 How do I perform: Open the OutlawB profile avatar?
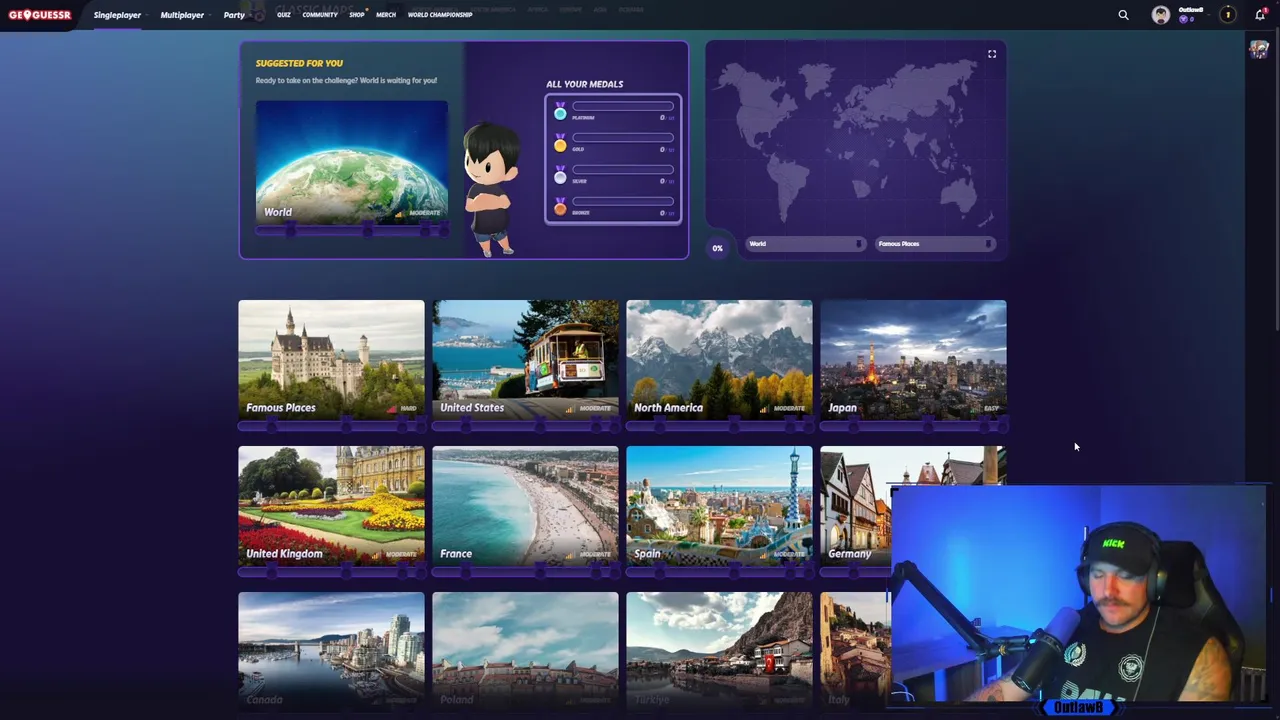click(x=1160, y=15)
